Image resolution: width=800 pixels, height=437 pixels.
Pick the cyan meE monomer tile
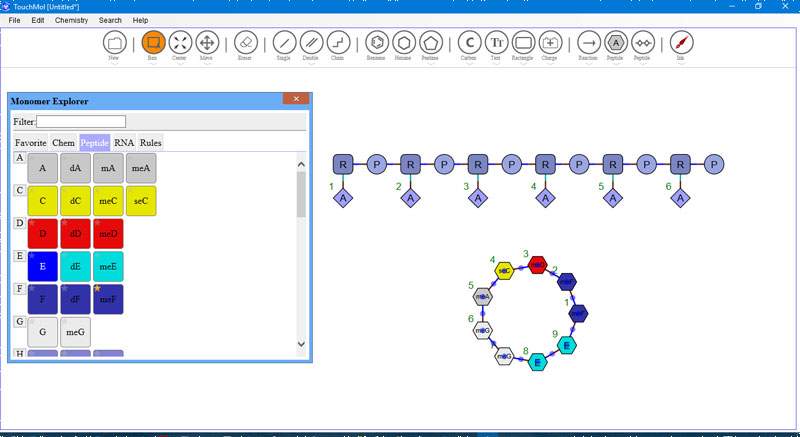(x=108, y=266)
